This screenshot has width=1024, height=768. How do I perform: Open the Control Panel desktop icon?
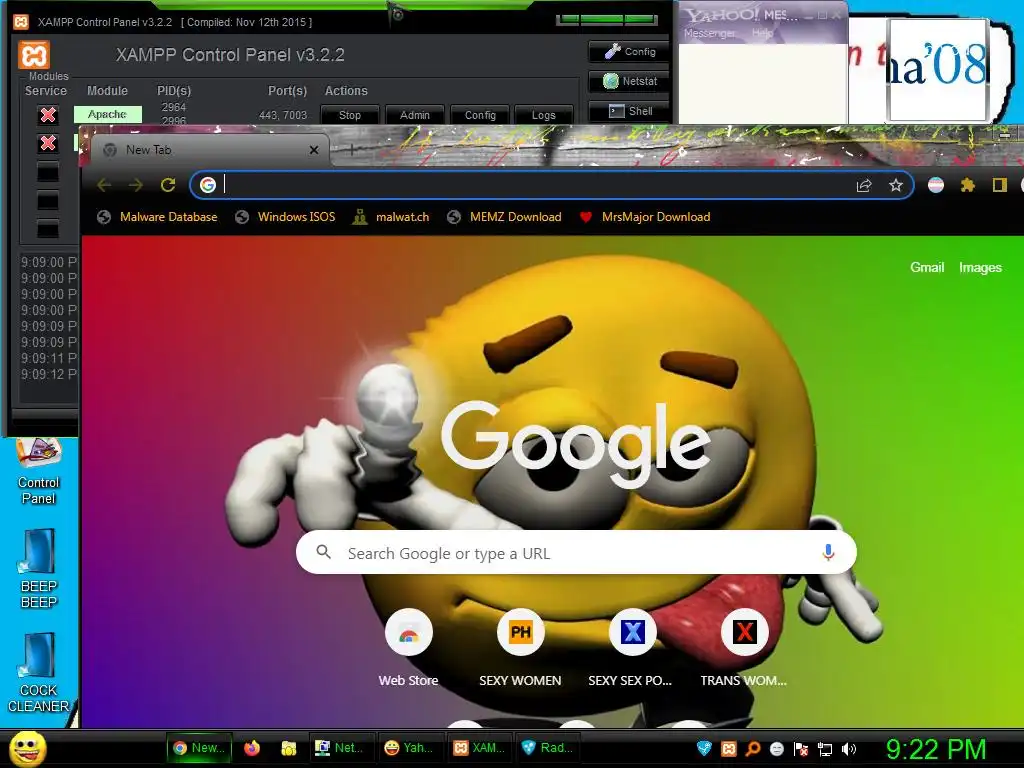click(39, 472)
